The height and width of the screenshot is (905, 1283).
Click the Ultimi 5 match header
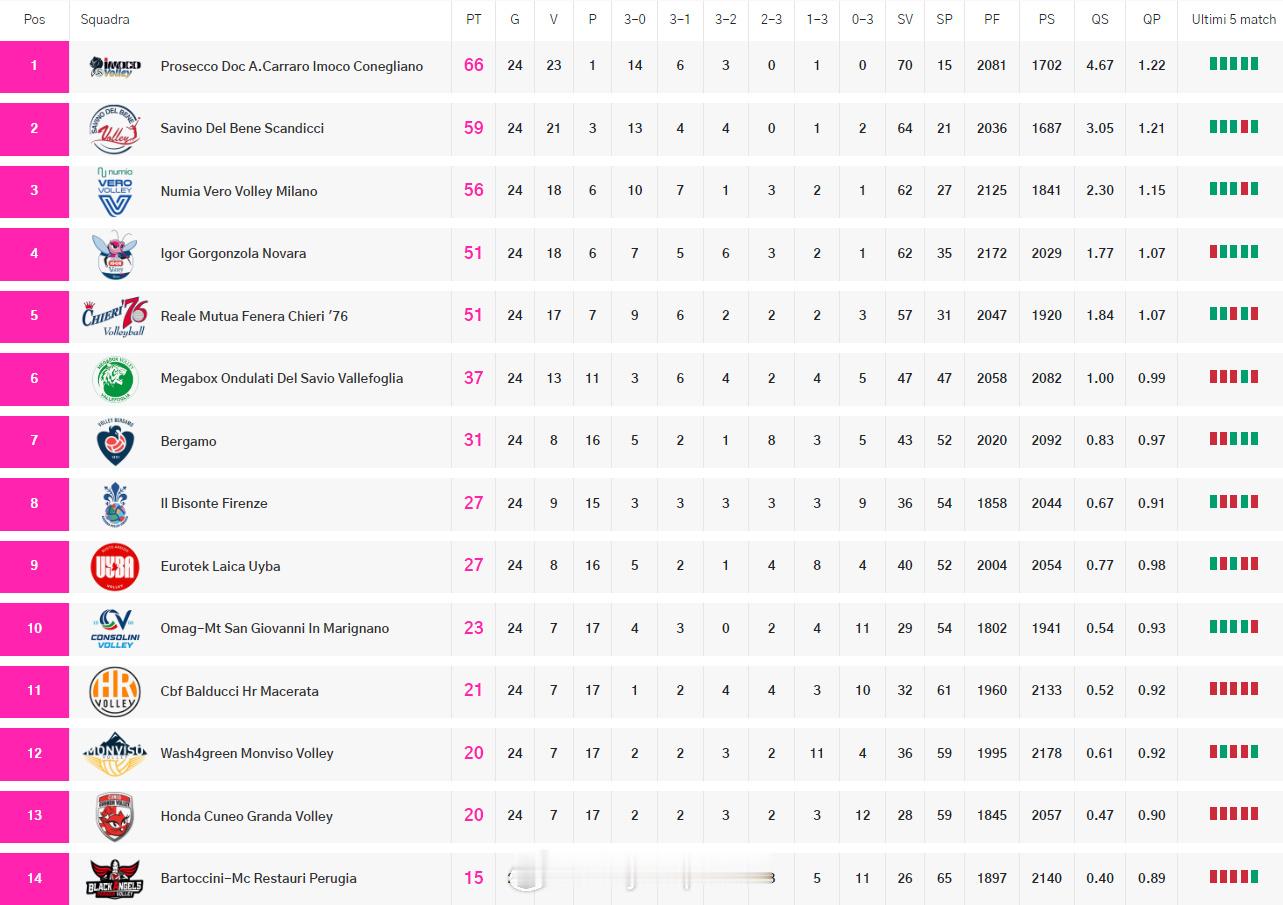click(1234, 19)
